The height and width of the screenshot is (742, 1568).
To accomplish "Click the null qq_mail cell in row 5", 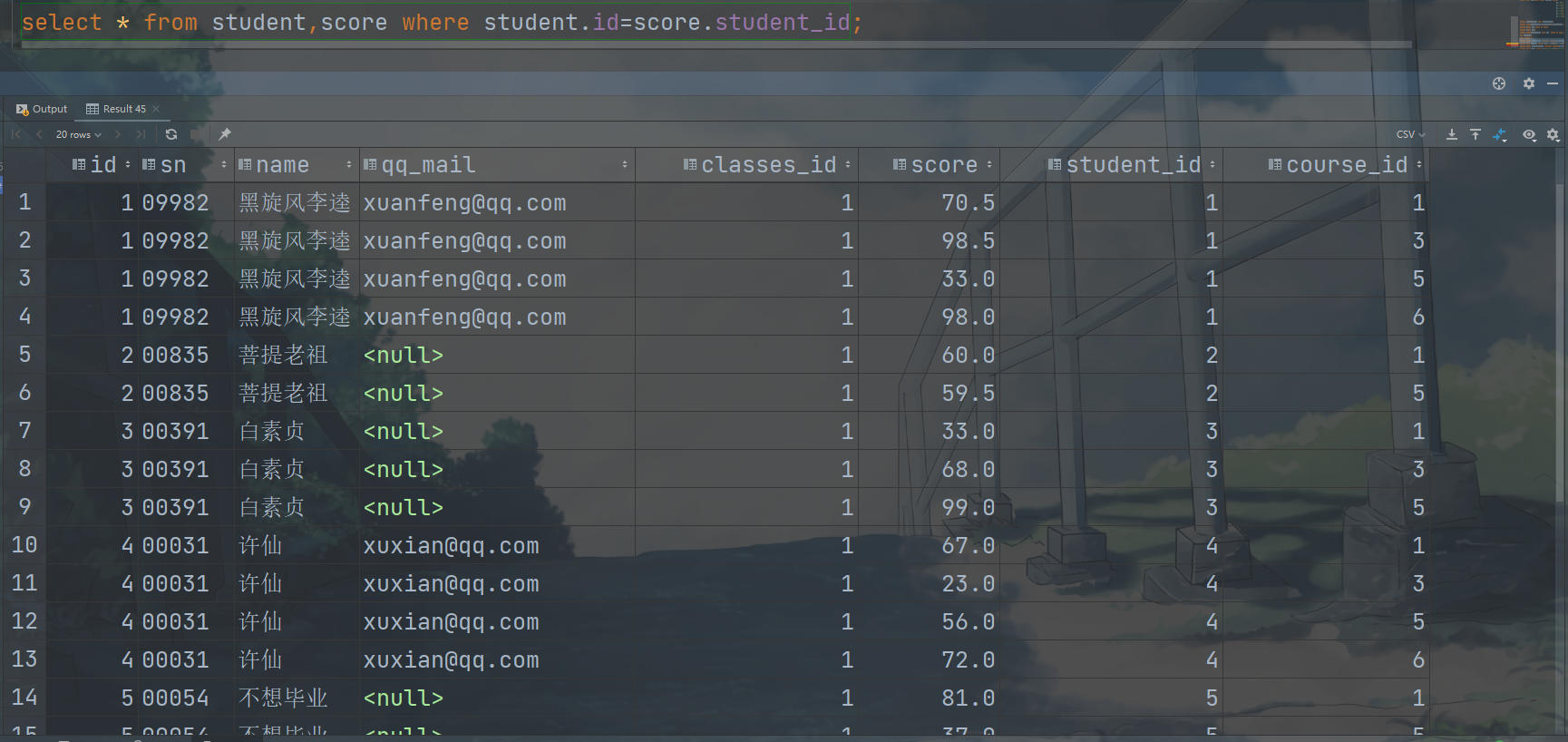I will click(497, 355).
